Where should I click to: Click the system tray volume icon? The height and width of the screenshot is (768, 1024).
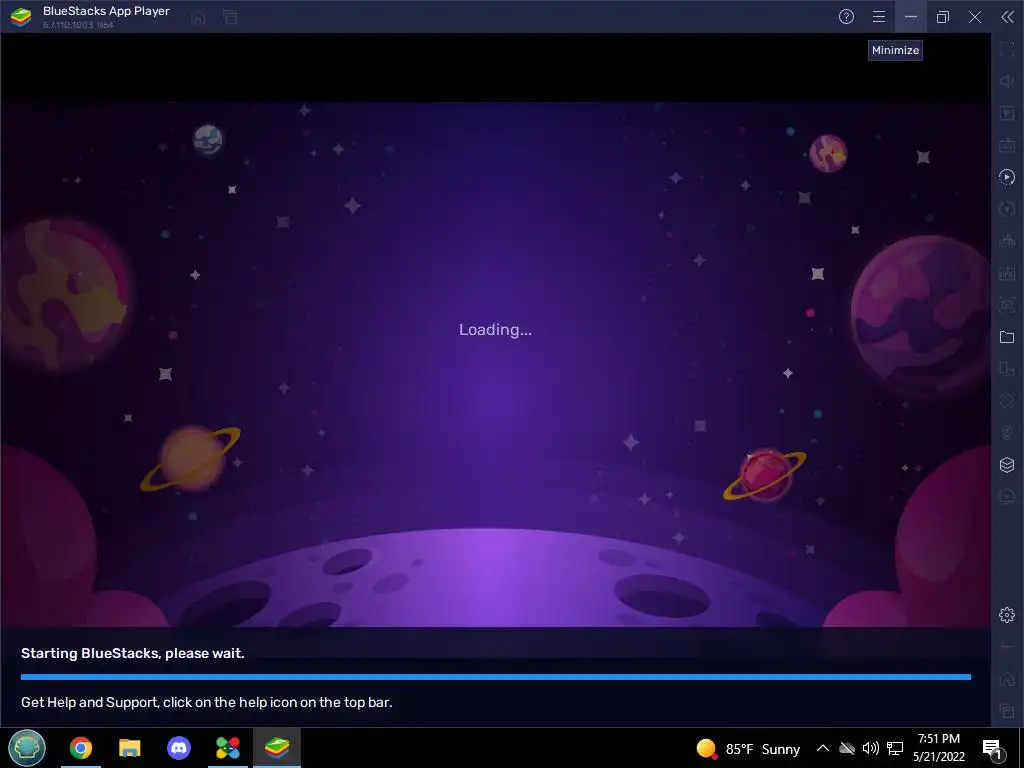pos(870,748)
